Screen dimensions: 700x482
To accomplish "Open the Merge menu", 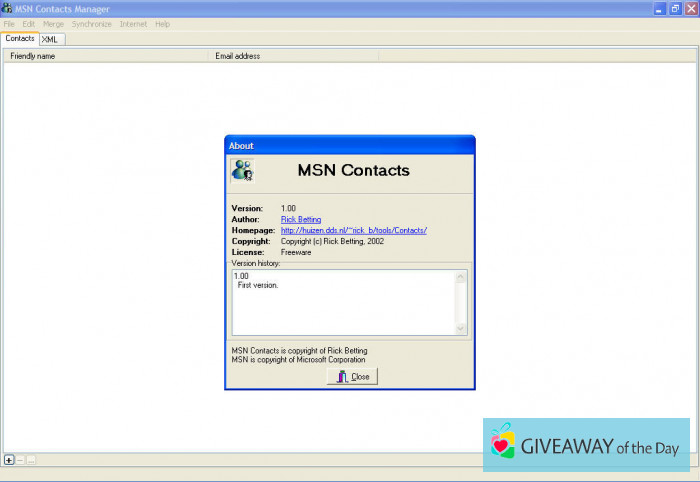I will [x=53, y=24].
